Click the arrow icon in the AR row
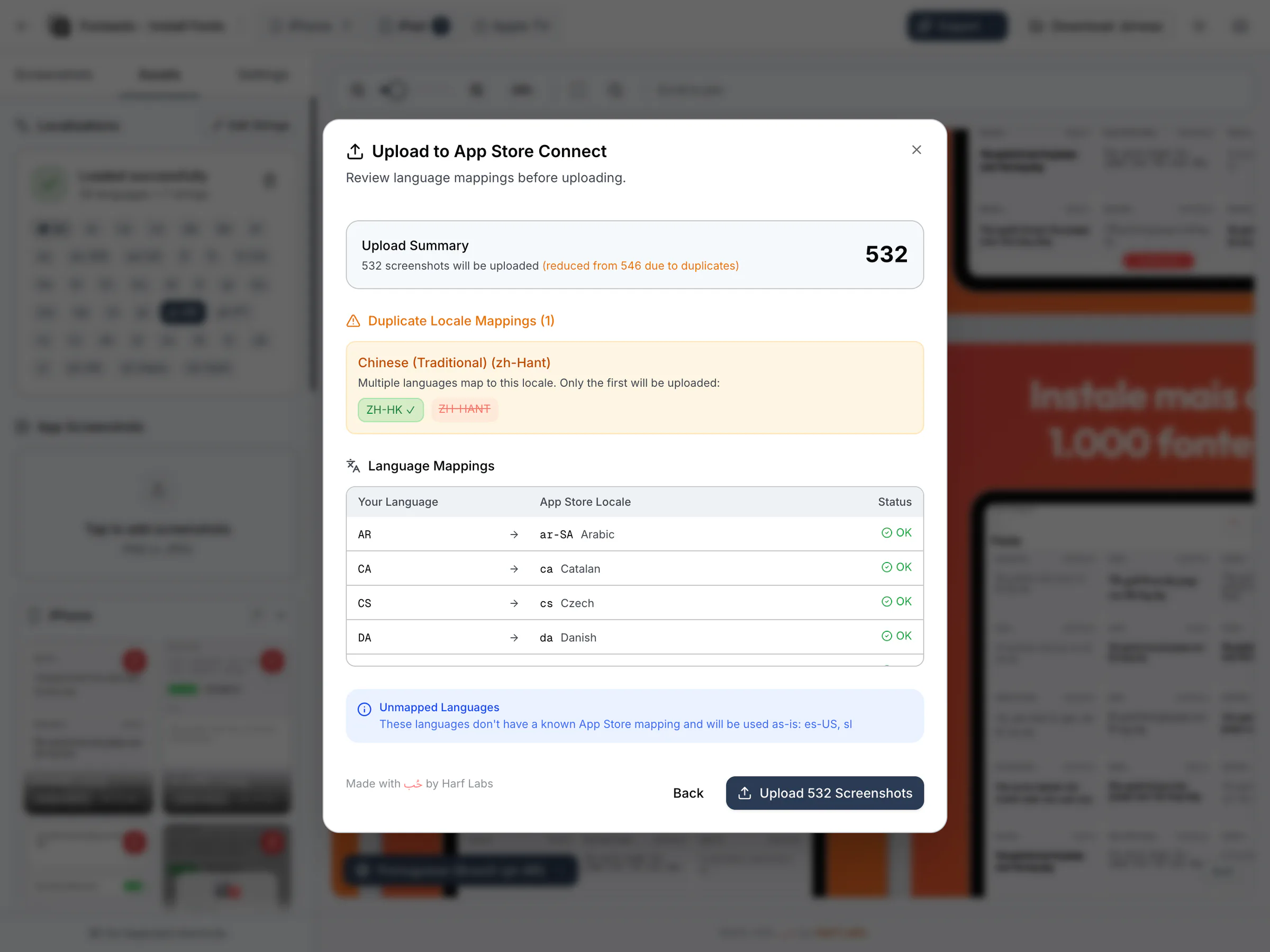This screenshot has width=1270, height=952. click(x=514, y=534)
